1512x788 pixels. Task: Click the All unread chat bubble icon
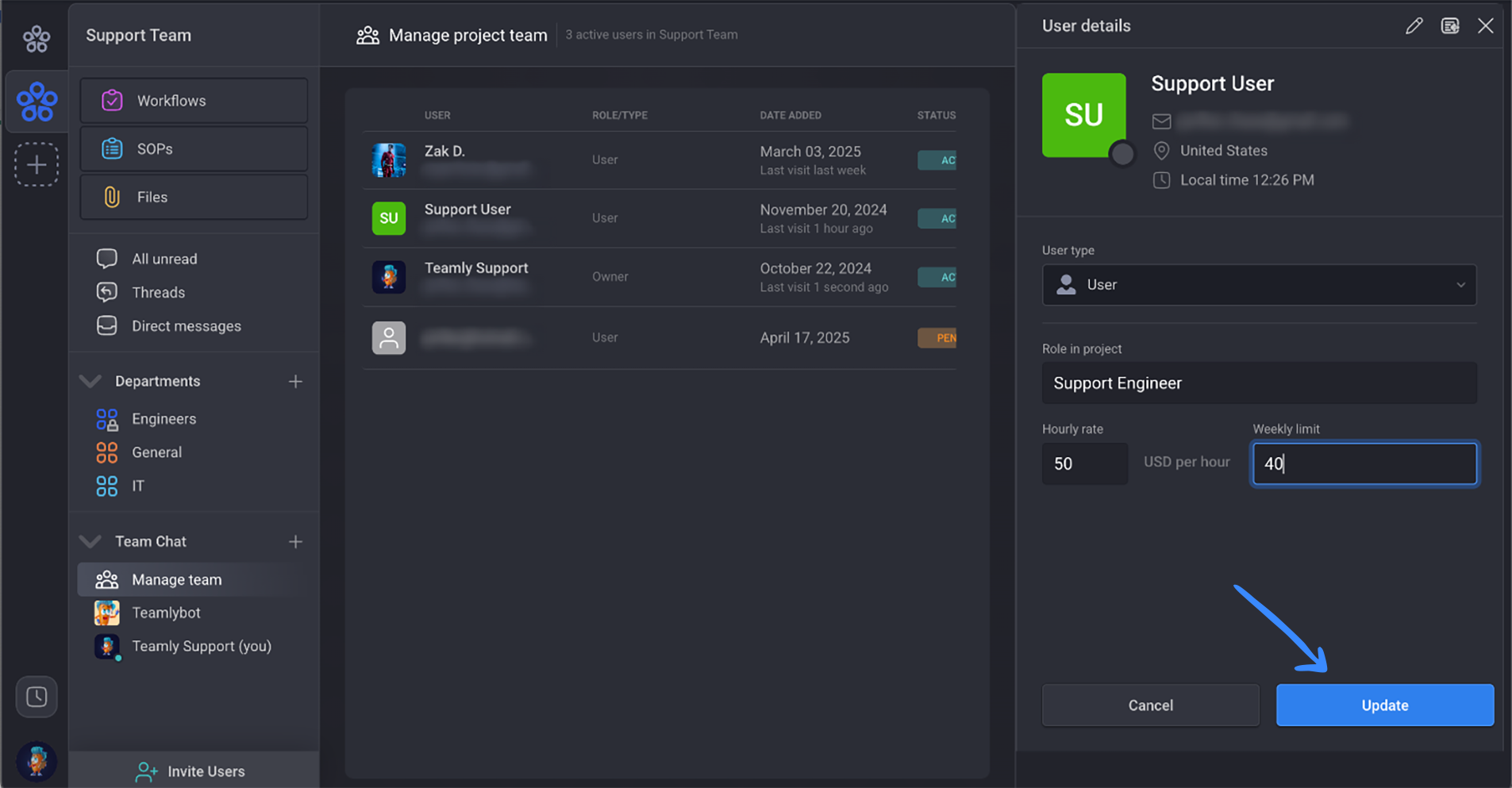[106, 259]
